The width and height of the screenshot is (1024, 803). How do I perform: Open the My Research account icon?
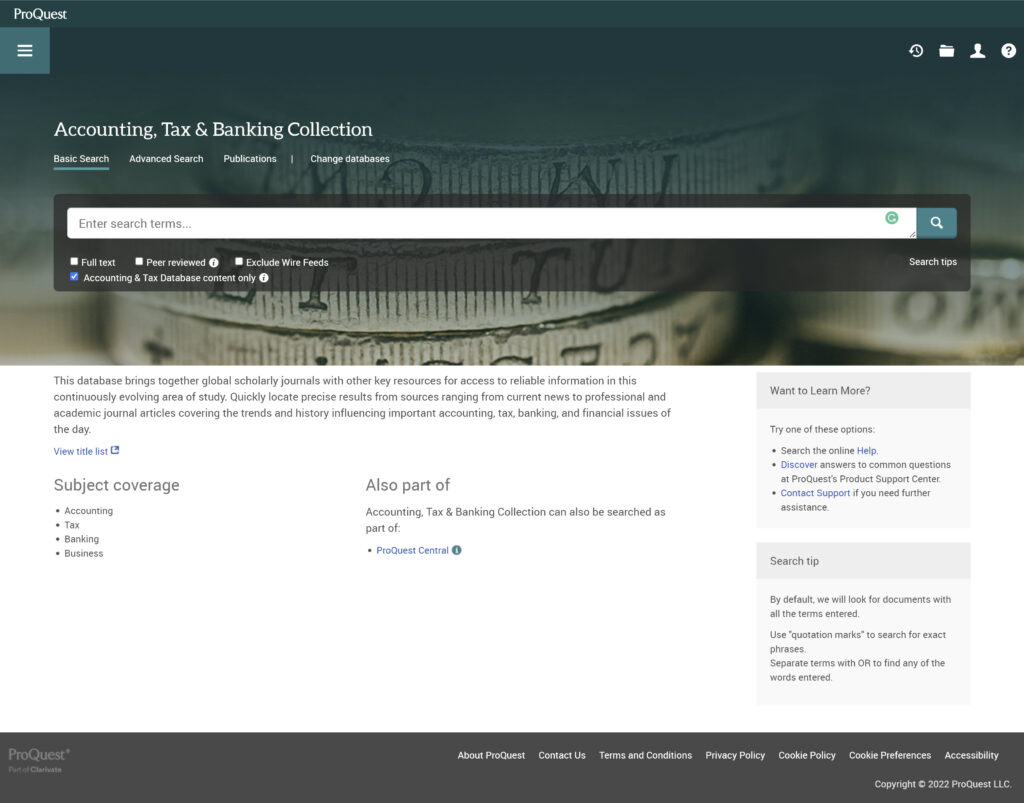coord(978,50)
